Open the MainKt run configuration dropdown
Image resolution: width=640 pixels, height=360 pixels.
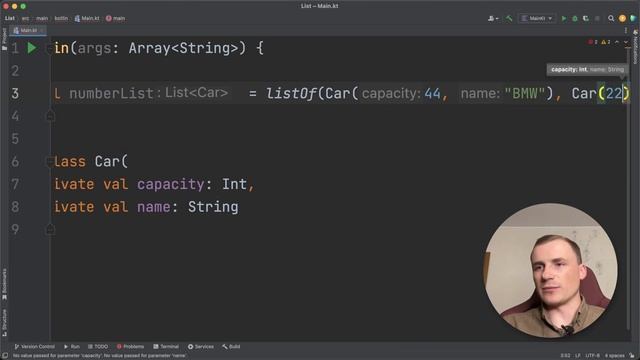coord(537,18)
